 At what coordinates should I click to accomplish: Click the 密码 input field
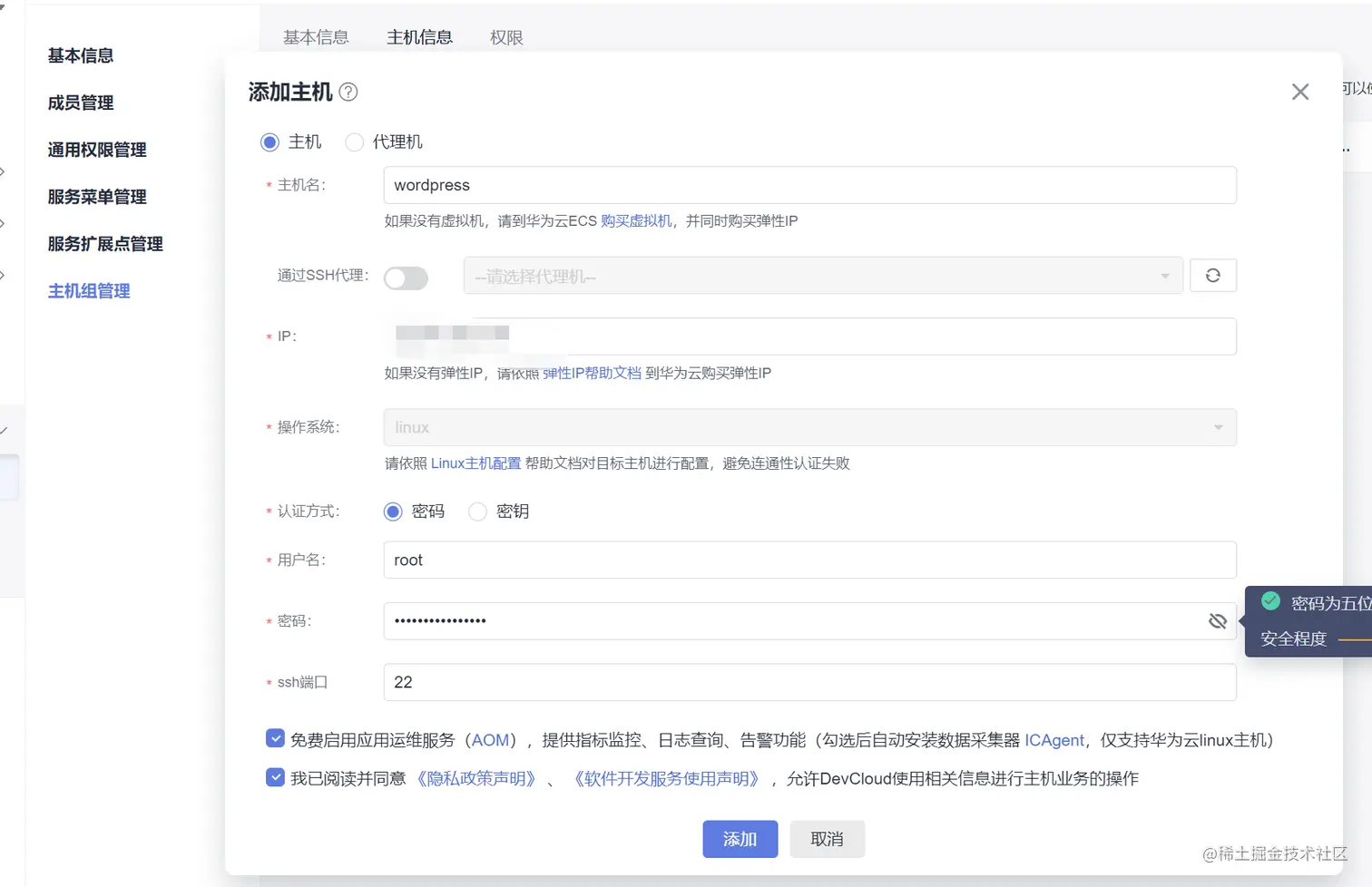coord(810,621)
